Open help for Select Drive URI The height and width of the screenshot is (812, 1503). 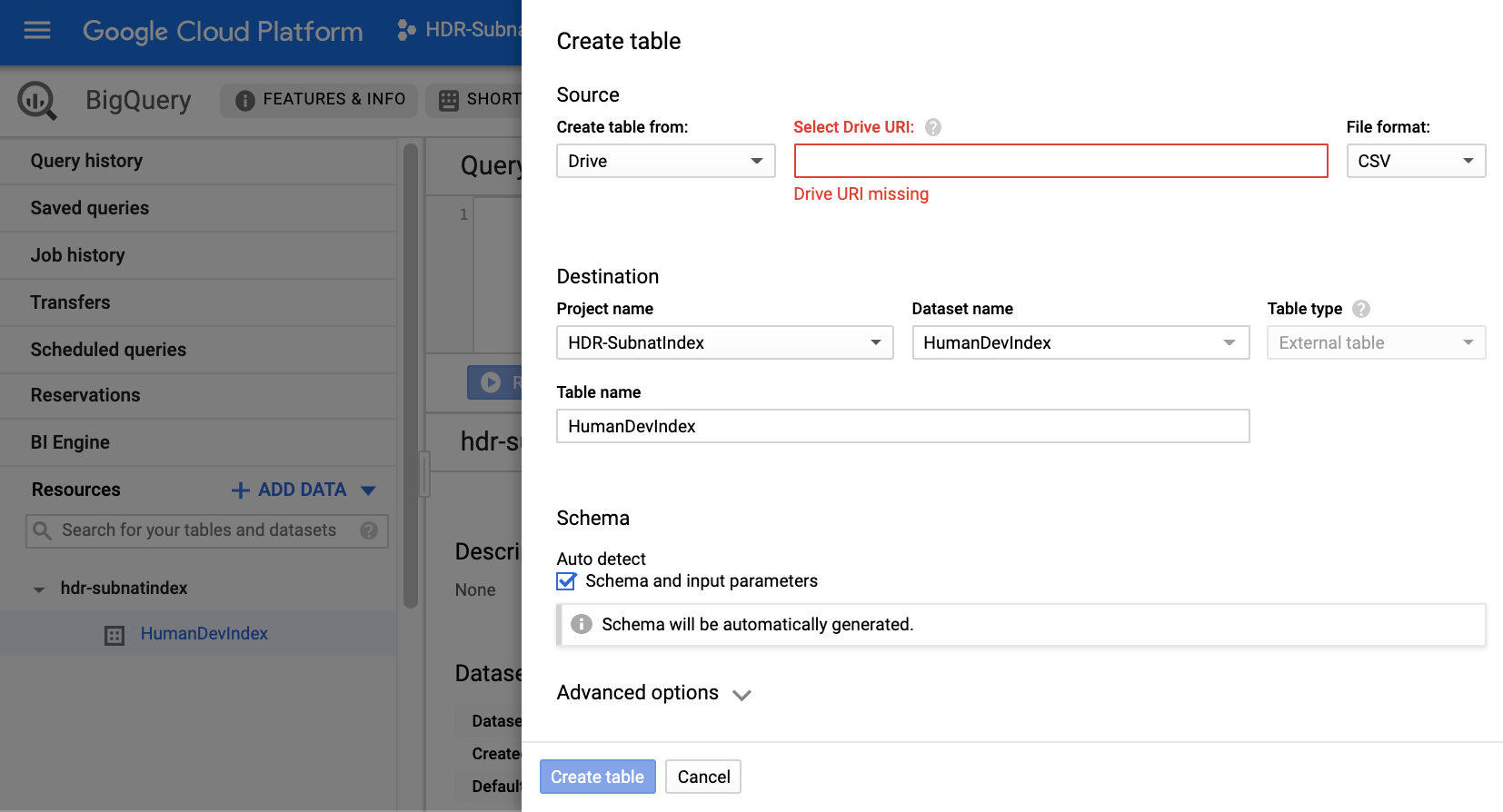933,127
